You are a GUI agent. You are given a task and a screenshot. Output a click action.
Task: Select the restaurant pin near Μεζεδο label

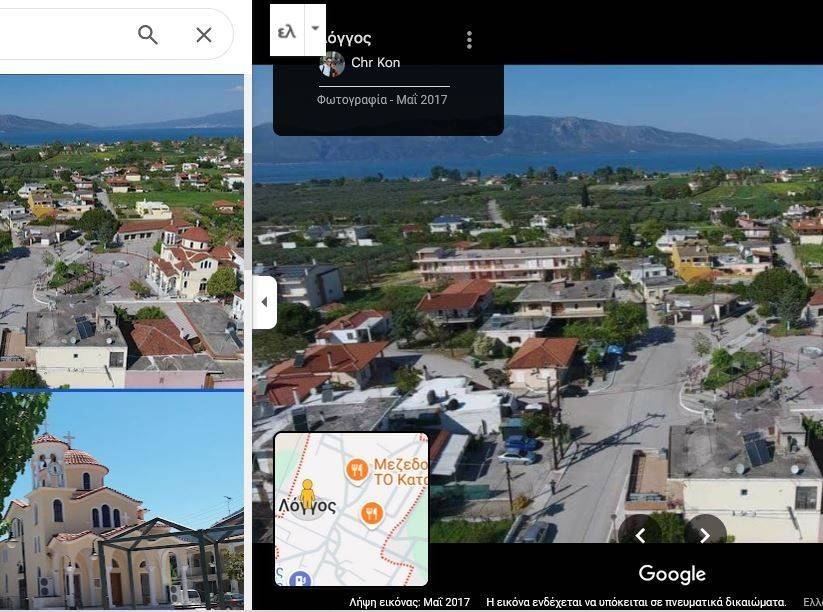tap(357, 469)
